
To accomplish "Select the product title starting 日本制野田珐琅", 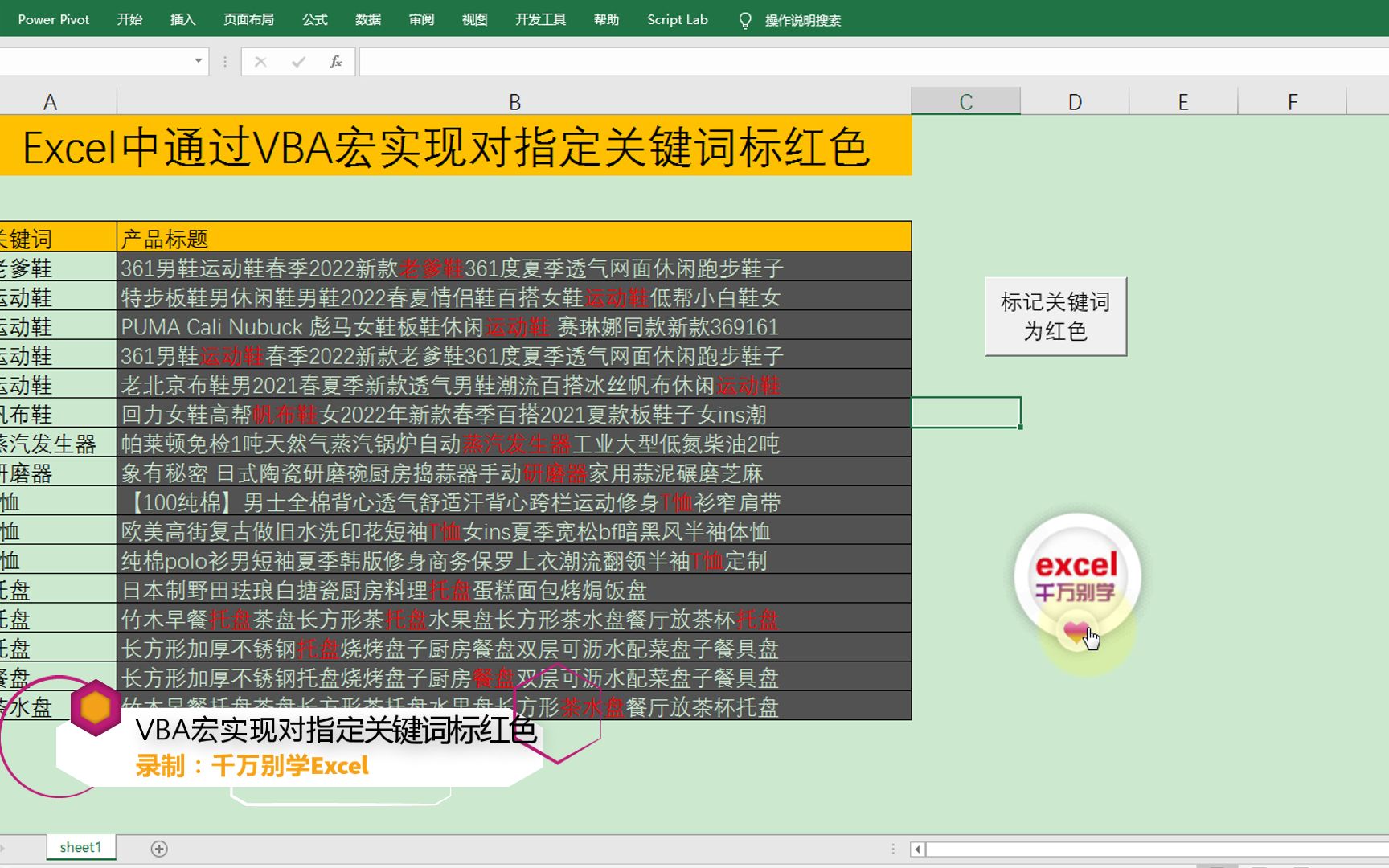I will pos(514,589).
